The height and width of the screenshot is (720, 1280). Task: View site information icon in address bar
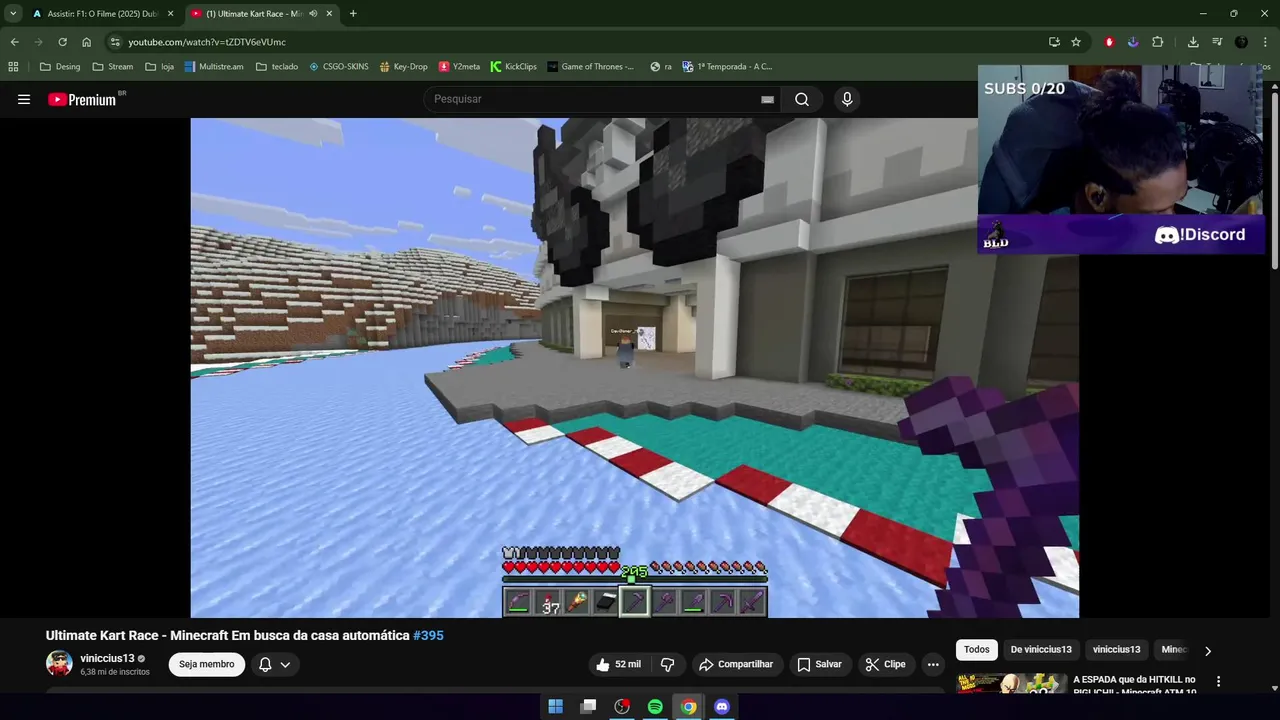tap(115, 42)
